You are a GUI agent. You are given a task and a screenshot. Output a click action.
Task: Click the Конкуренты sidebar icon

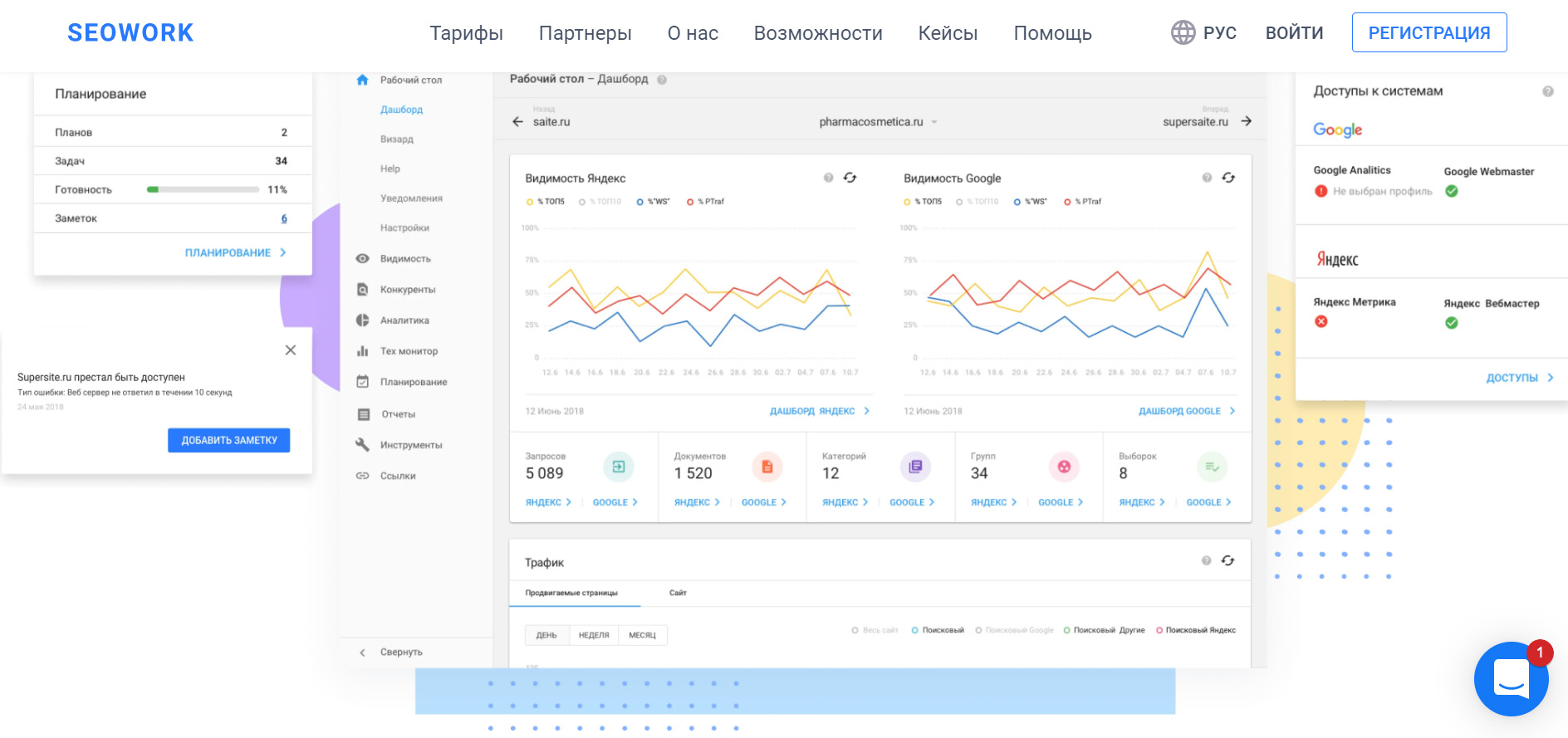pyautogui.click(x=362, y=290)
